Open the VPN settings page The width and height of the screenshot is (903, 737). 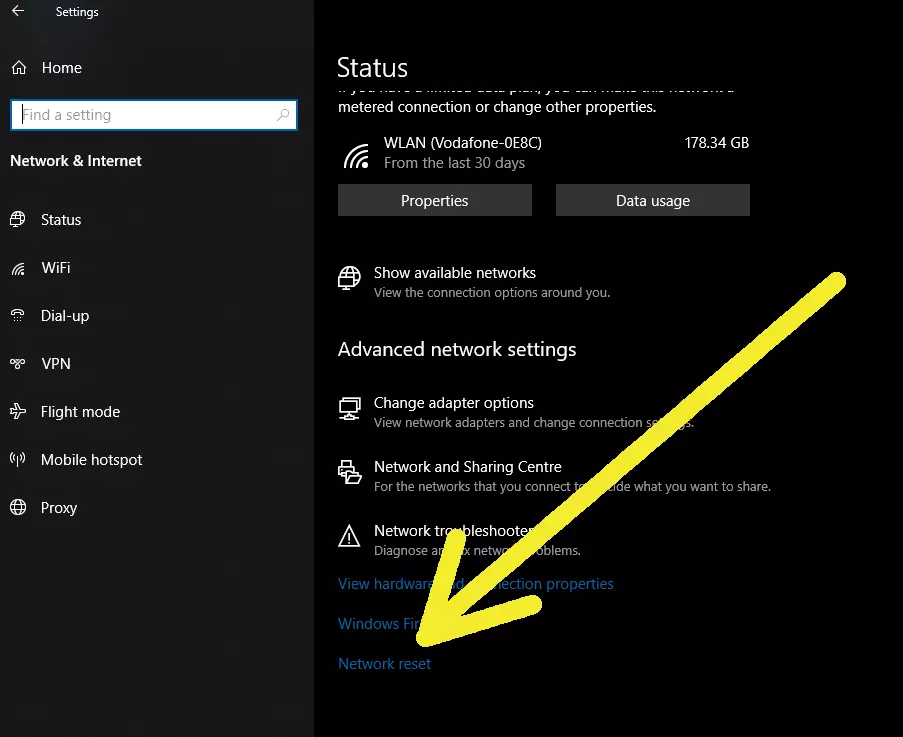click(56, 364)
